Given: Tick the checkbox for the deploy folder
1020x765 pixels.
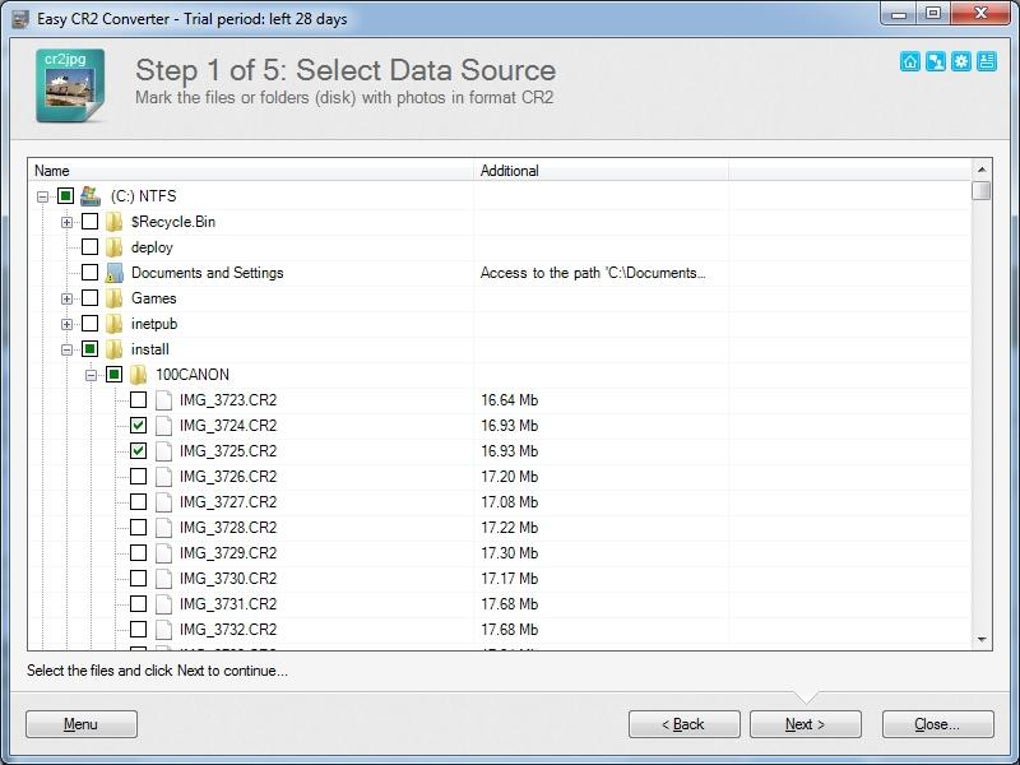Looking at the screenshot, I should [x=90, y=247].
